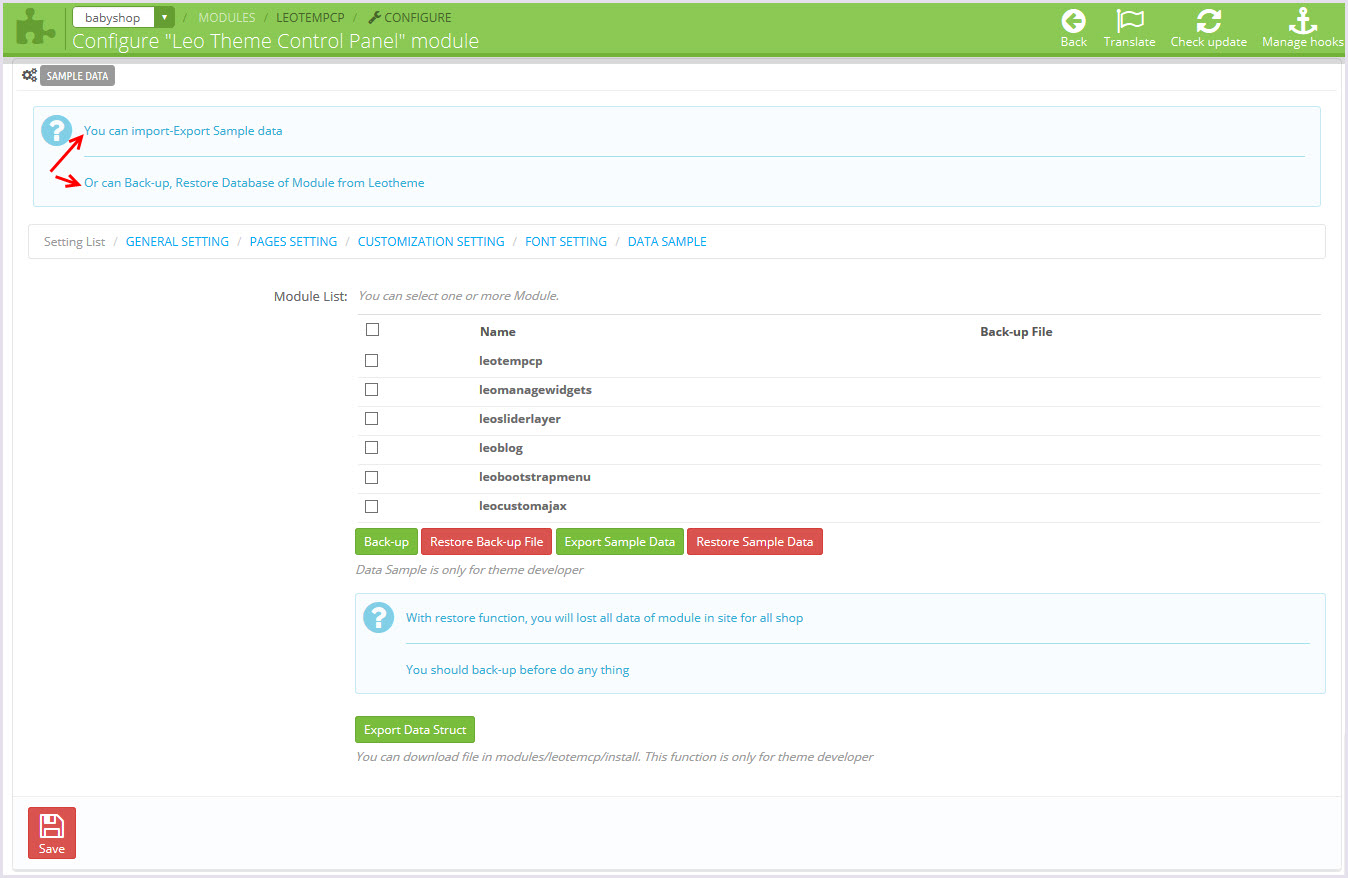1348x878 pixels.
Task: Check the leoblog module checkbox
Action: (x=371, y=447)
